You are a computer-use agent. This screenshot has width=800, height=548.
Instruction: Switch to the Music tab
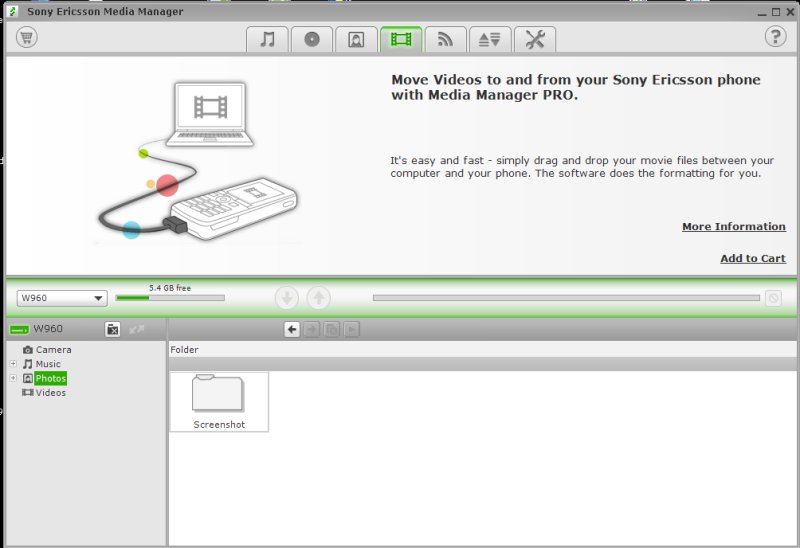(x=267, y=39)
